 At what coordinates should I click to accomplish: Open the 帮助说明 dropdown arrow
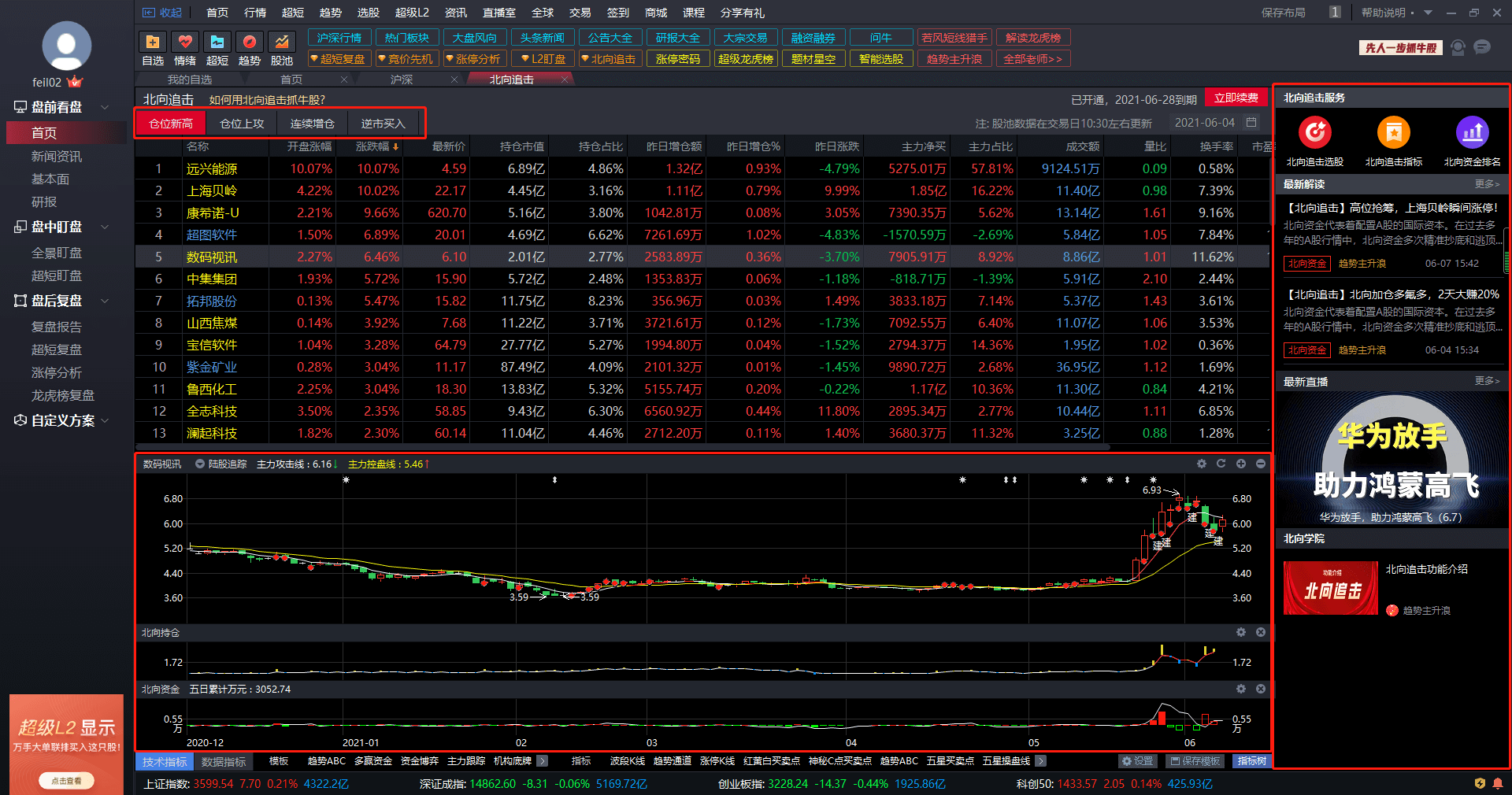tap(1429, 13)
